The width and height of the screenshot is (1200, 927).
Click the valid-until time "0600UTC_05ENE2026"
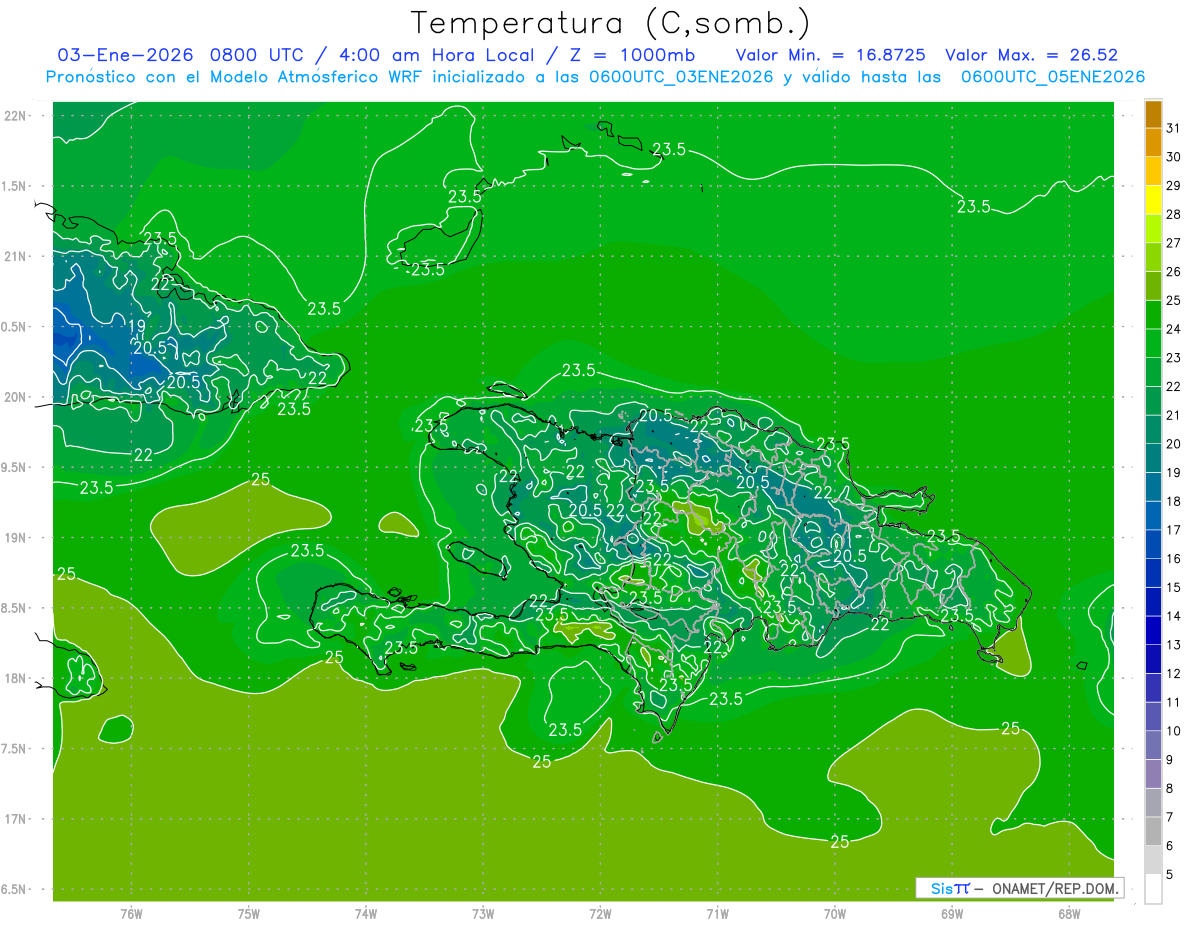coord(1052,77)
